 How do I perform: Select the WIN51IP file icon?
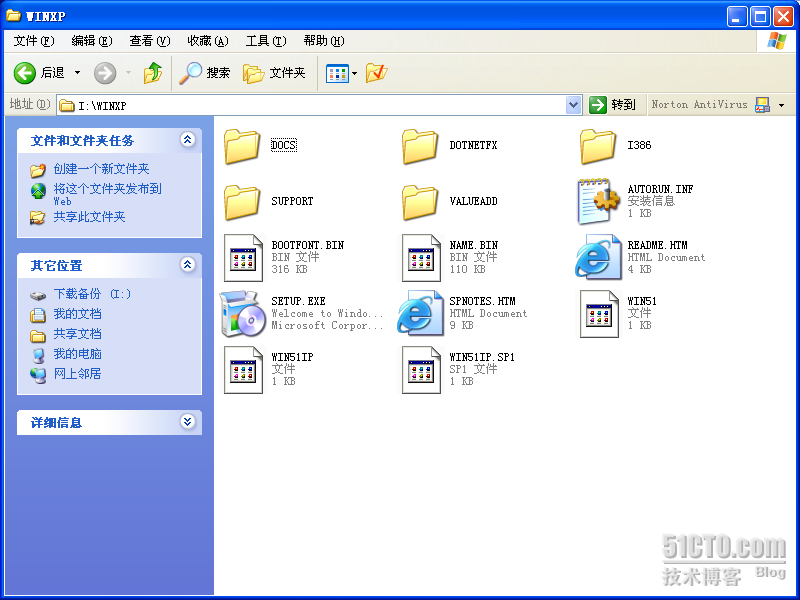click(243, 370)
